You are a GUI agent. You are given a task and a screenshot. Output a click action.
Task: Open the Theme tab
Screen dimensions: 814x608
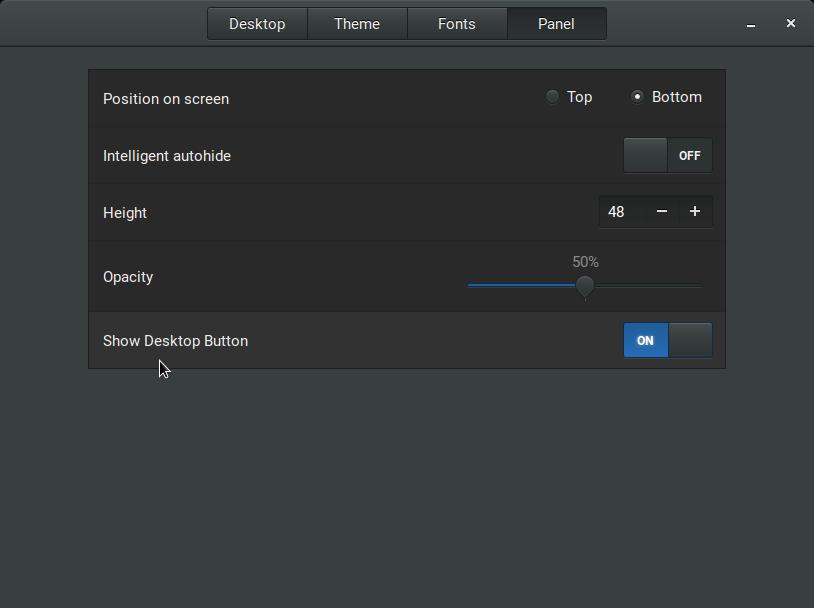(x=357, y=24)
